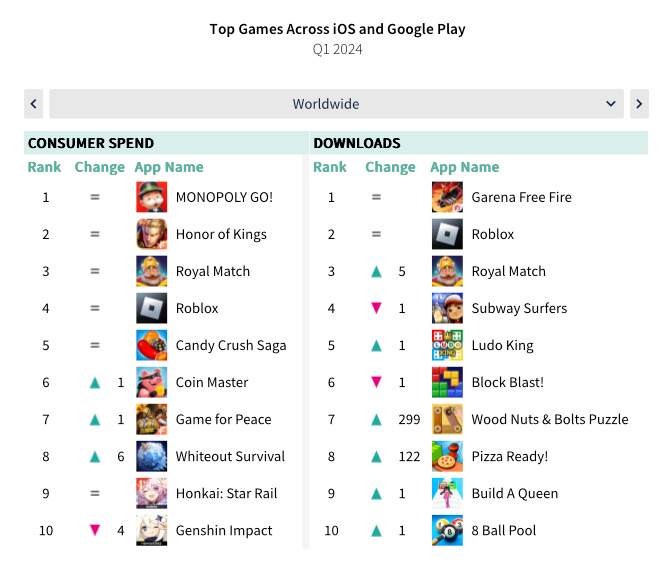Open the Worldwide region dropdown
The height and width of the screenshot is (578, 667).
point(336,104)
